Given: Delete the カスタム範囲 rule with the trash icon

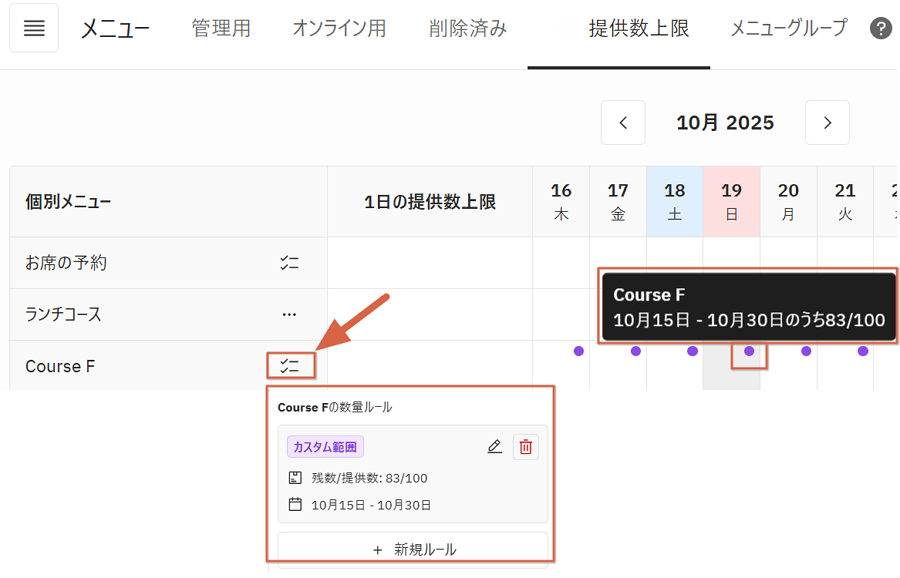Looking at the screenshot, I should coord(526,447).
